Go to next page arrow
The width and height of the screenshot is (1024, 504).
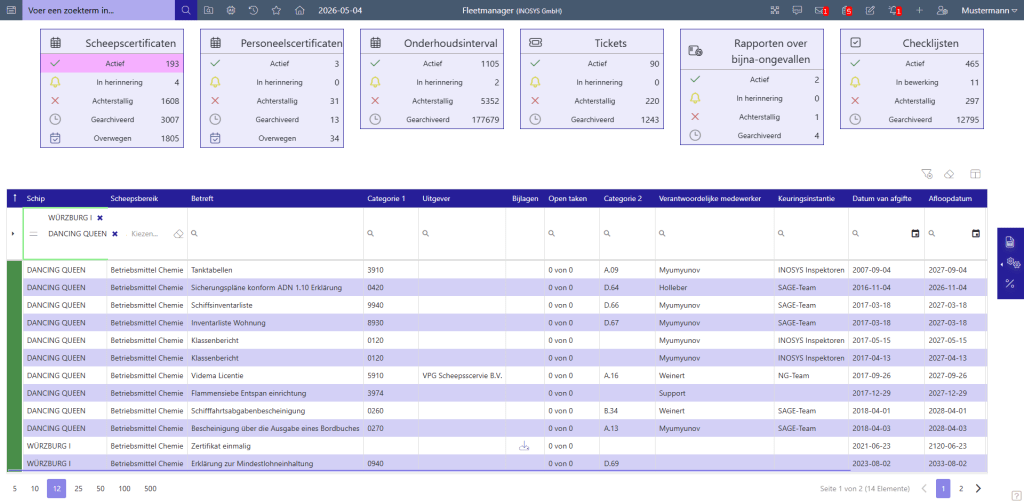978,488
